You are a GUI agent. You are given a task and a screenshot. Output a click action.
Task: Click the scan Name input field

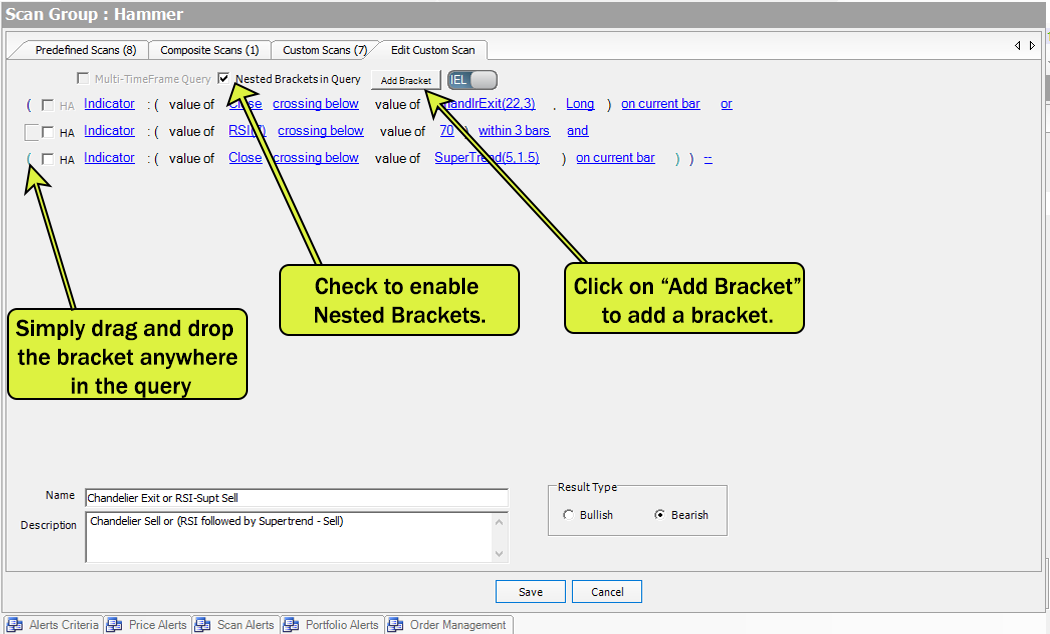[296, 498]
